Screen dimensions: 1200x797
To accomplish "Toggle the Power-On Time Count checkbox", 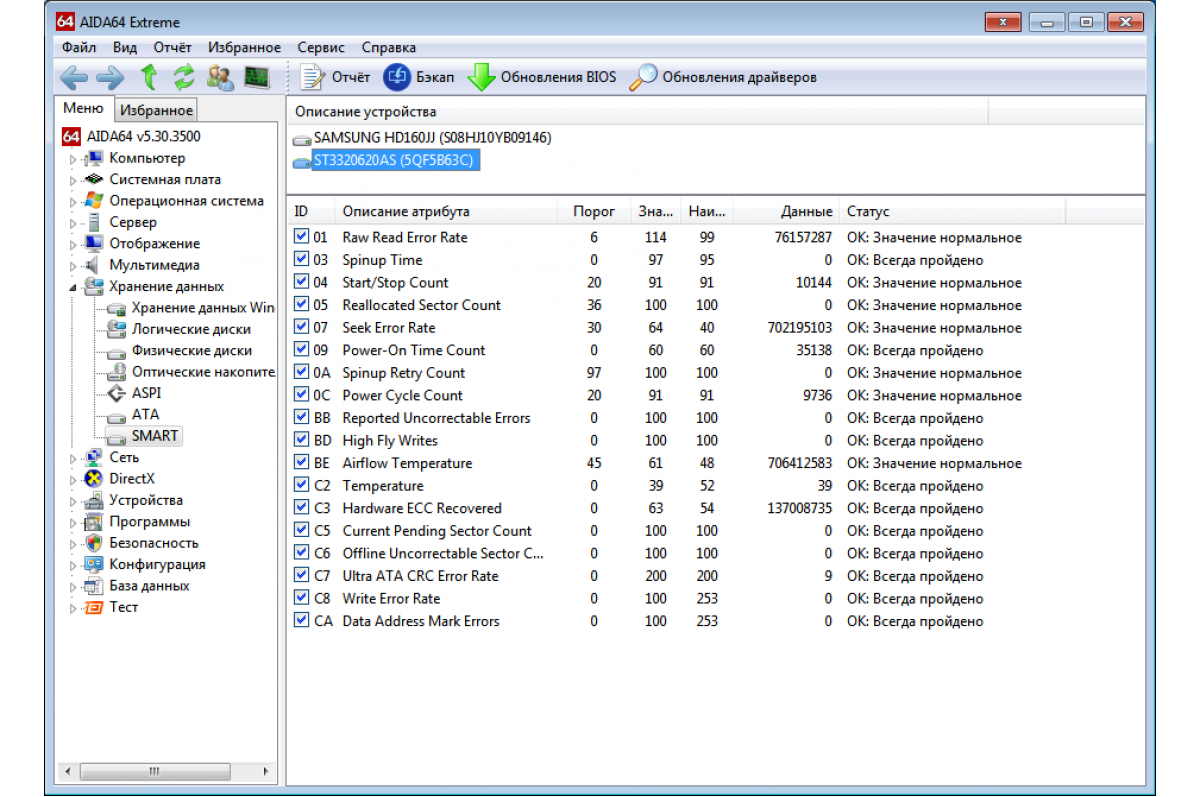I will tap(301, 350).
